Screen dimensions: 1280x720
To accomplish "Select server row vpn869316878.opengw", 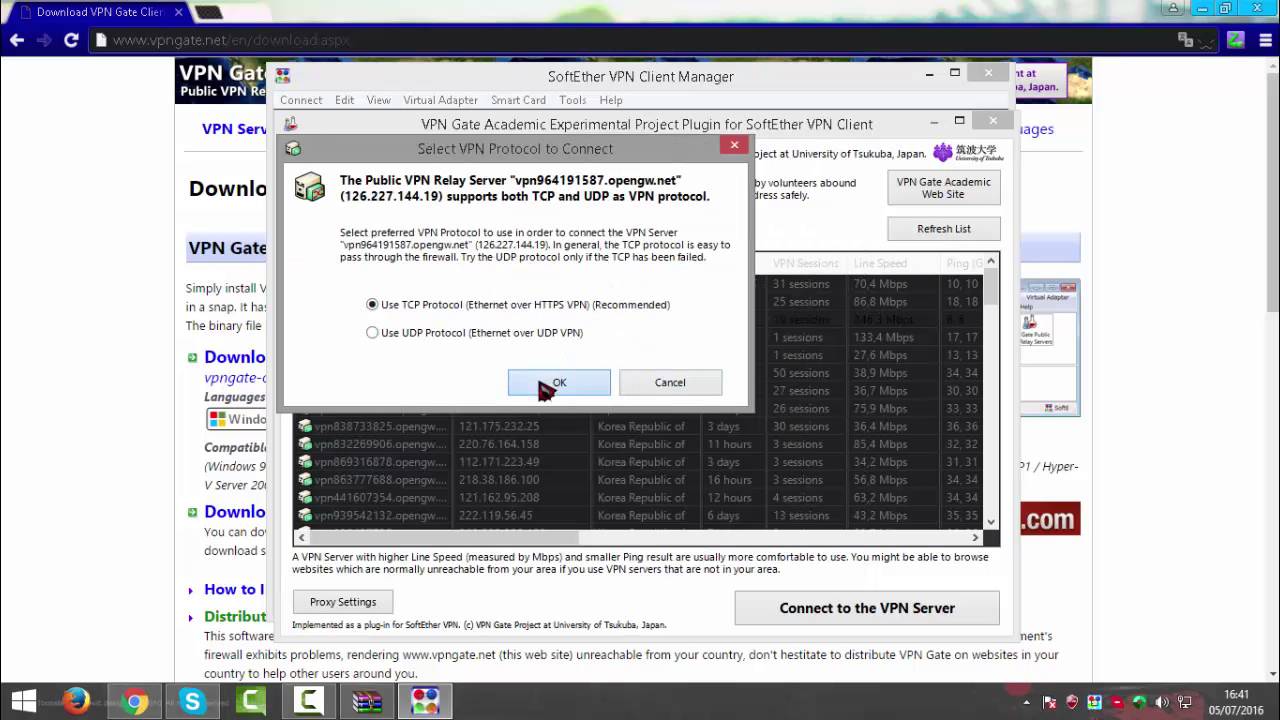I will point(638,462).
